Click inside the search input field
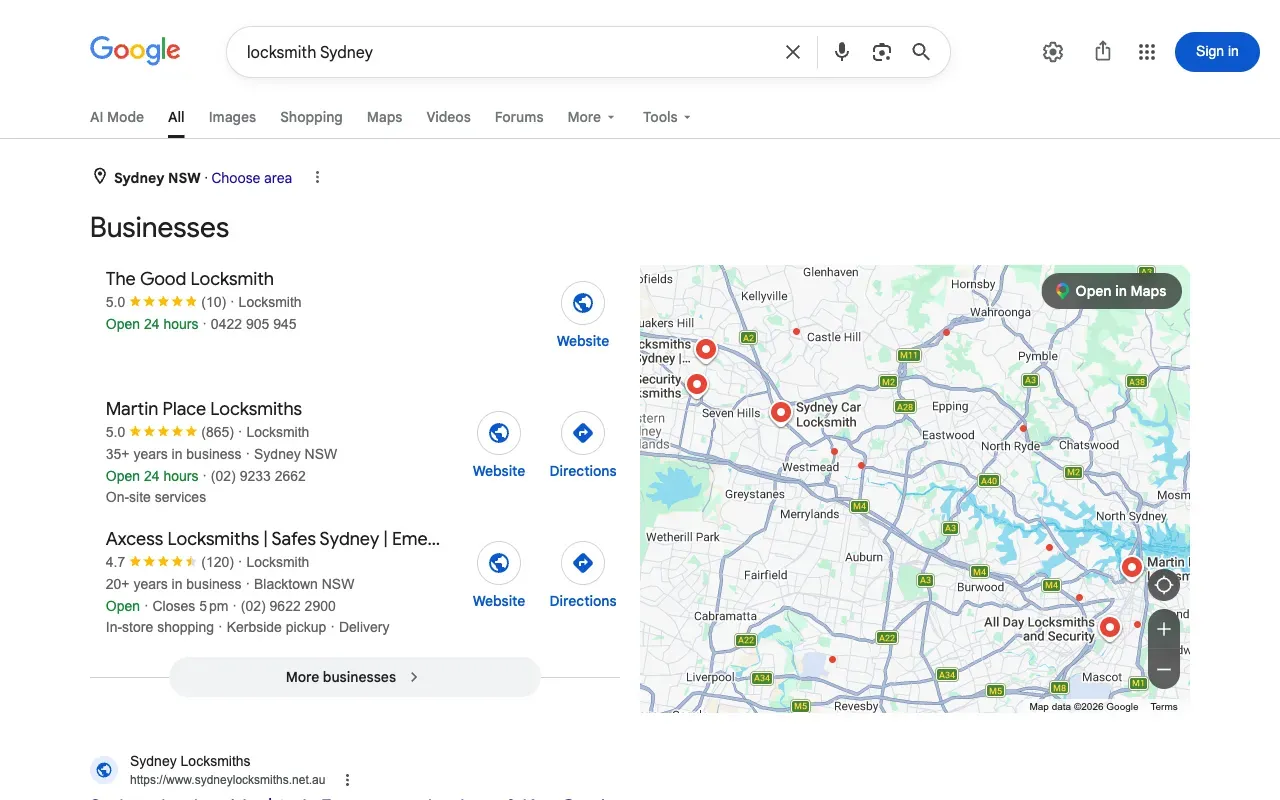Viewport: 1280px width, 800px height. coord(510,52)
